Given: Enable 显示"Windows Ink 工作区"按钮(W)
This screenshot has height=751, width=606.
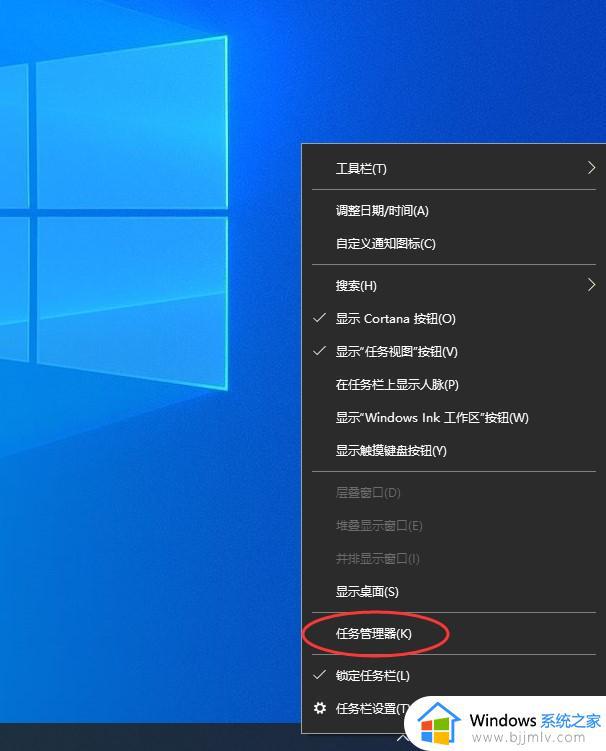Looking at the screenshot, I should click(x=454, y=417).
